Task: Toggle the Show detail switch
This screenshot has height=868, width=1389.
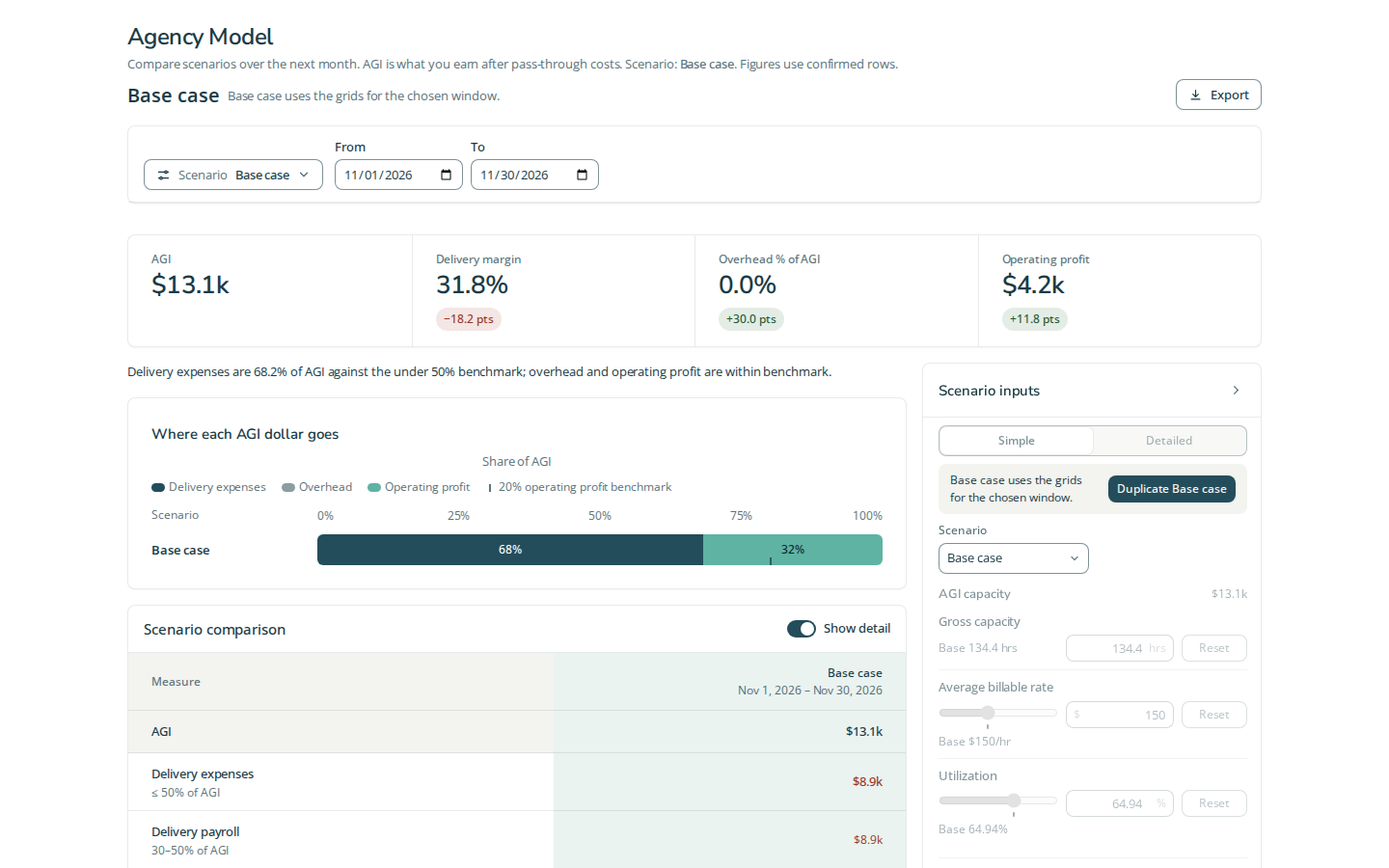Action: [802, 629]
